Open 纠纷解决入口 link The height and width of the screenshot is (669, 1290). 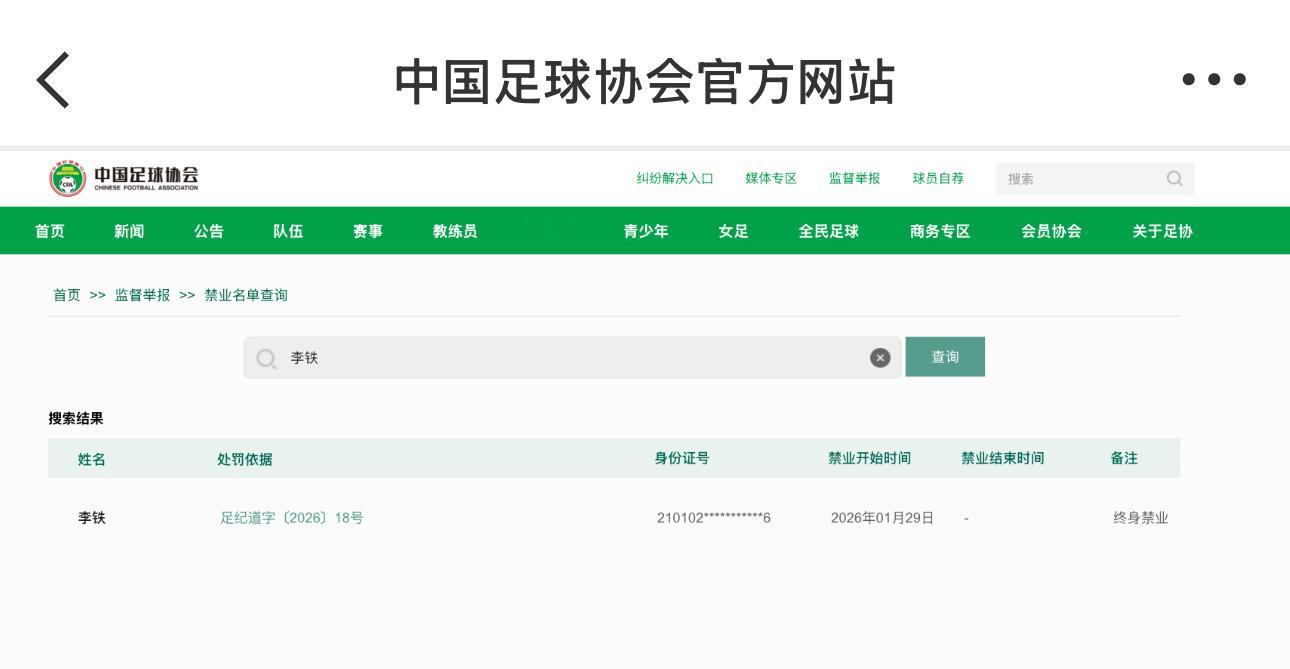[x=675, y=179]
